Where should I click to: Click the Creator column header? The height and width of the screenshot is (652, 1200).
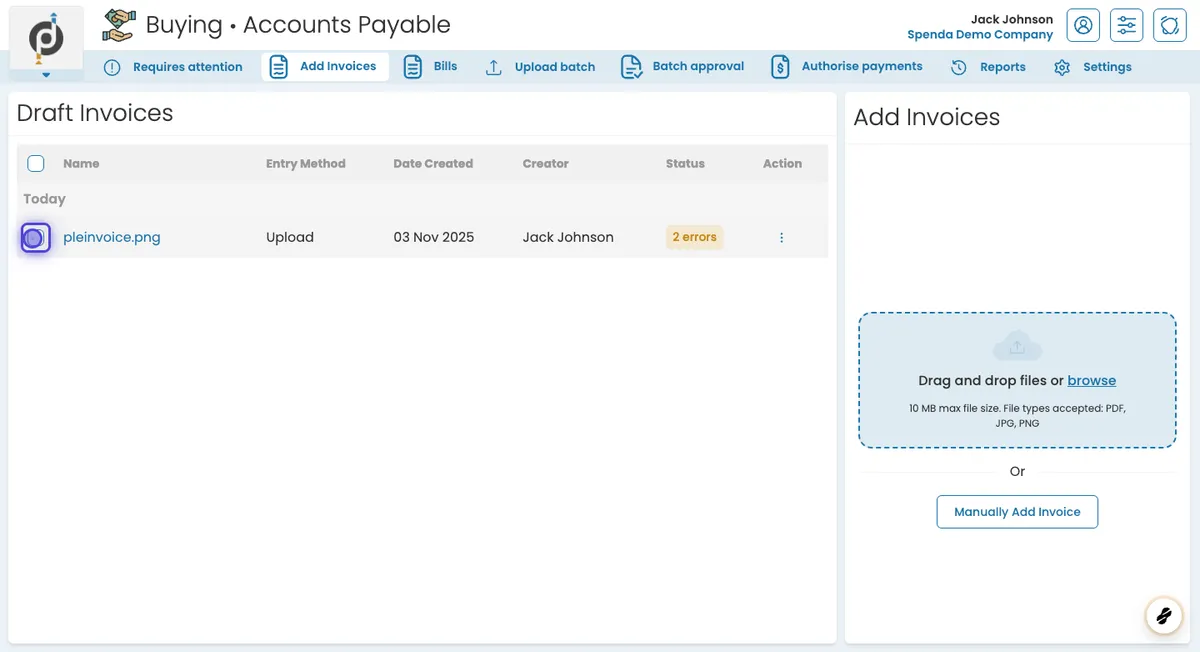tap(545, 163)
